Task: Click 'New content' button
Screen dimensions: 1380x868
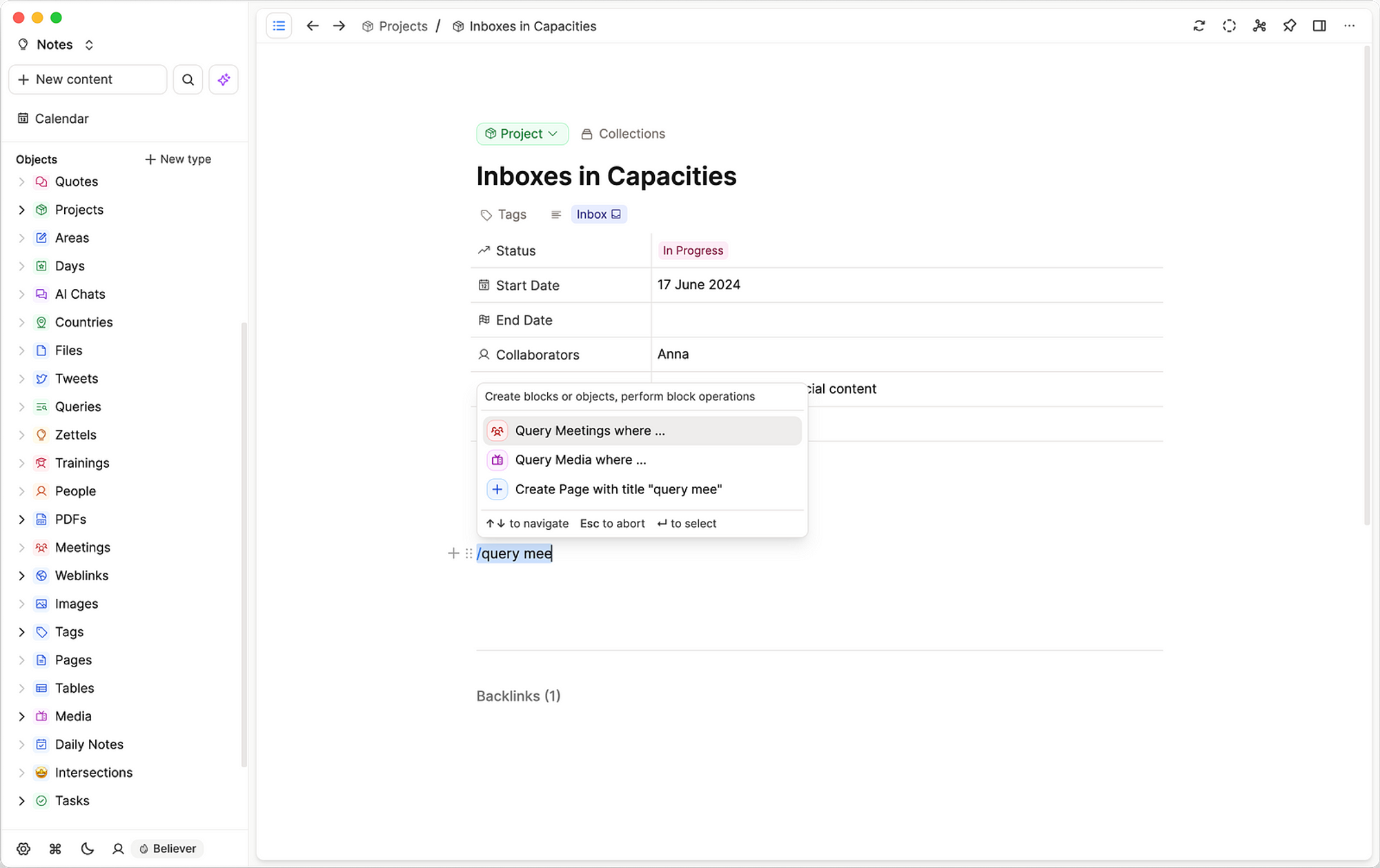Action: pyautogui.click(x=87, y=79)
